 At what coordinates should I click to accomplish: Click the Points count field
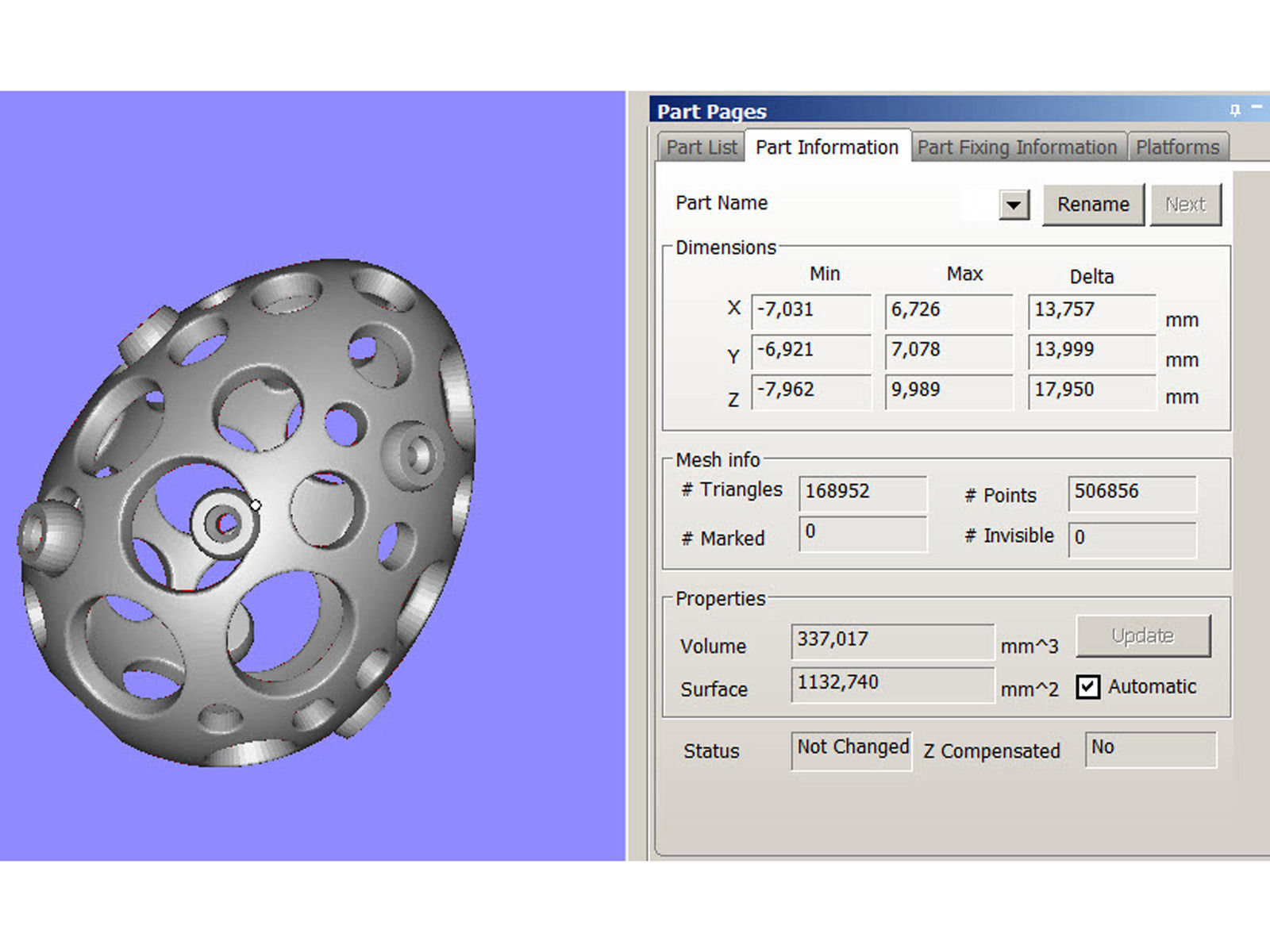[x=1132, y=493]
